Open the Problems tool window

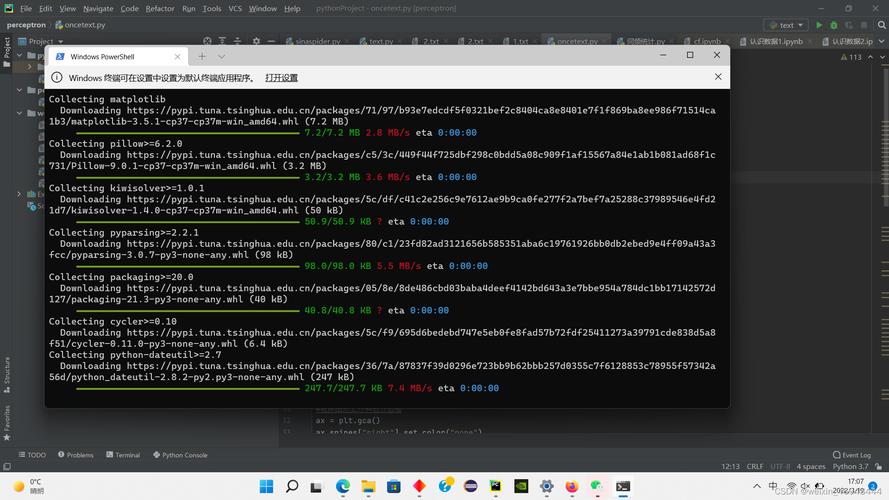click(75, 455)
